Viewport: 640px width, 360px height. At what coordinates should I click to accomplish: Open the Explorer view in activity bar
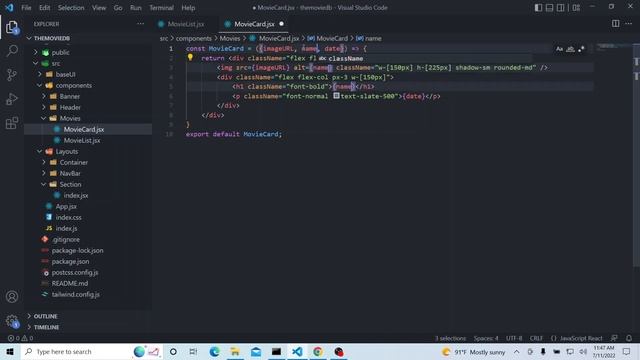click(12, 27)
